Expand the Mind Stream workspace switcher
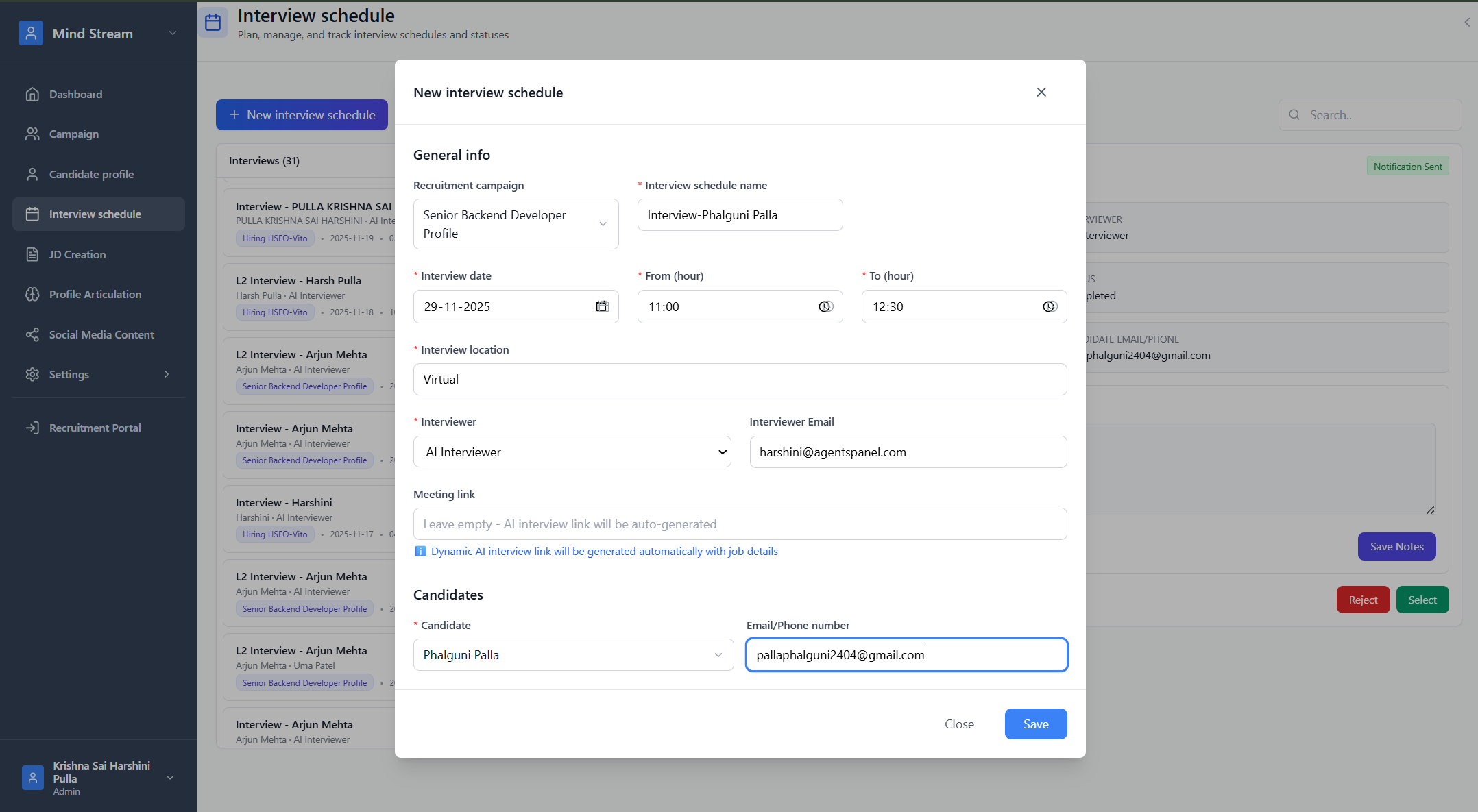Image resolution: width=1478 pixels, height=812 pixels. click(173, 33)
